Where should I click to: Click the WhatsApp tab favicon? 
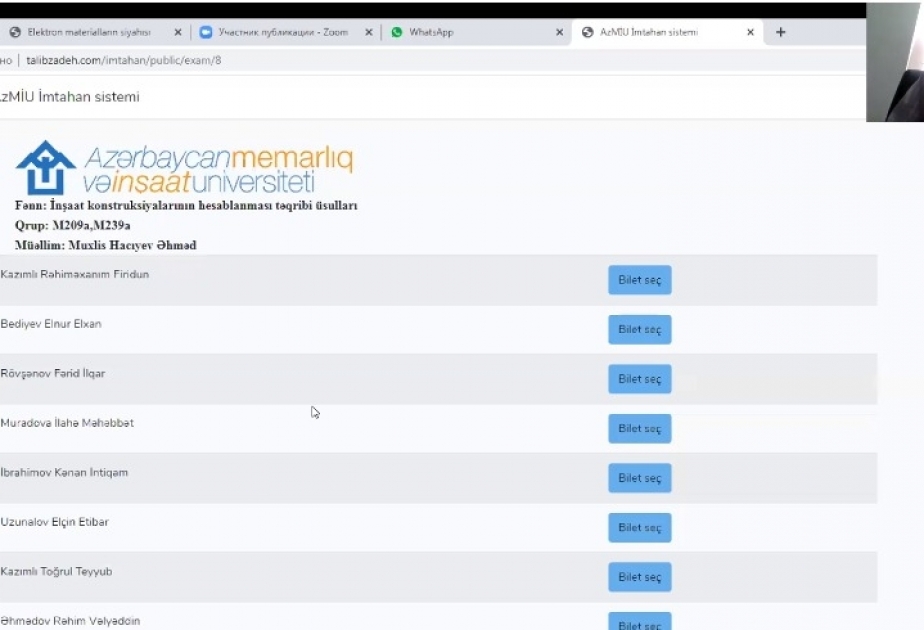click(397, 32)
